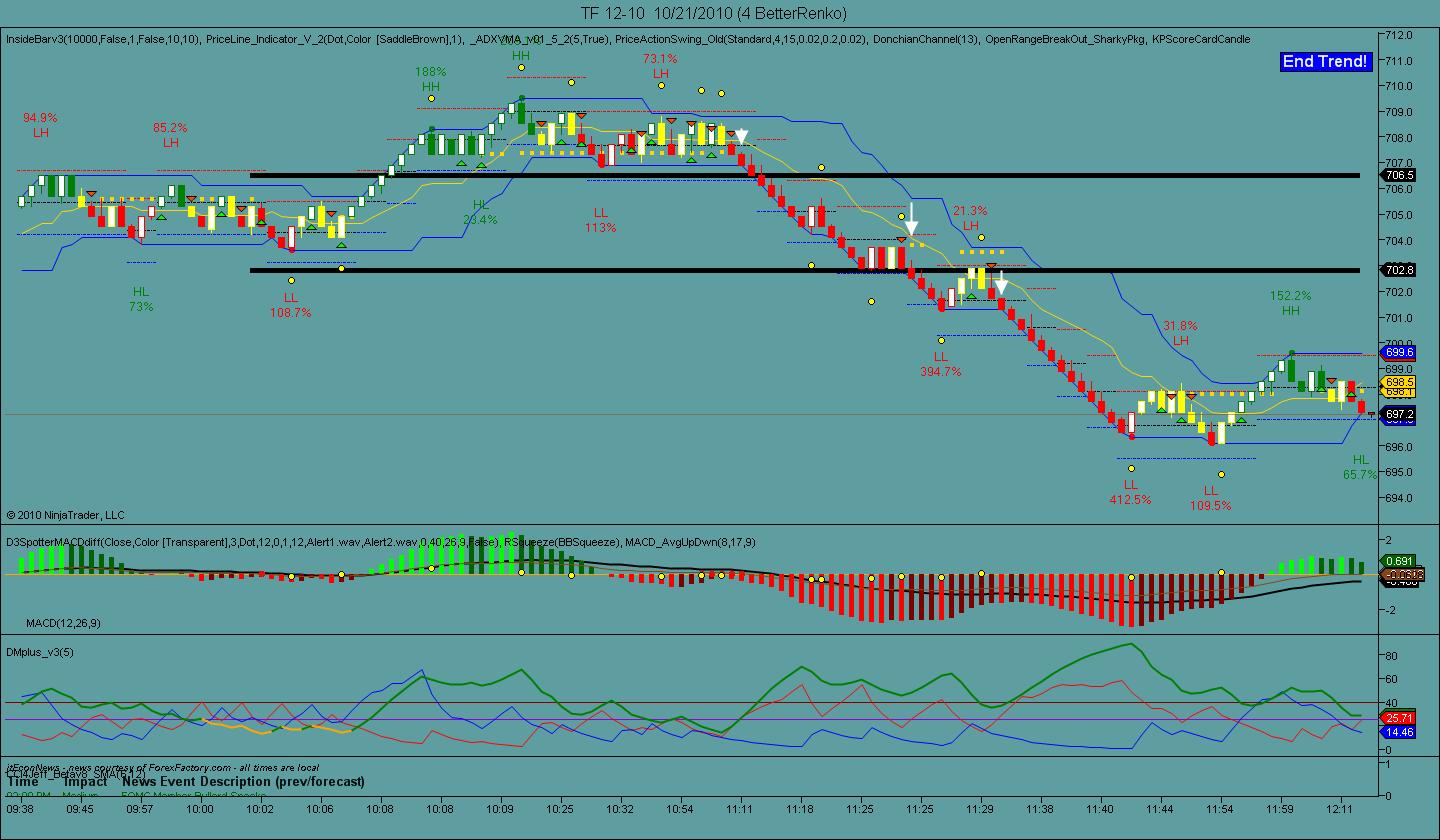The height and width of the screenshot is (840, 1440).
Task: Select the 10:54 time axis label
Action: click(680, 807)
